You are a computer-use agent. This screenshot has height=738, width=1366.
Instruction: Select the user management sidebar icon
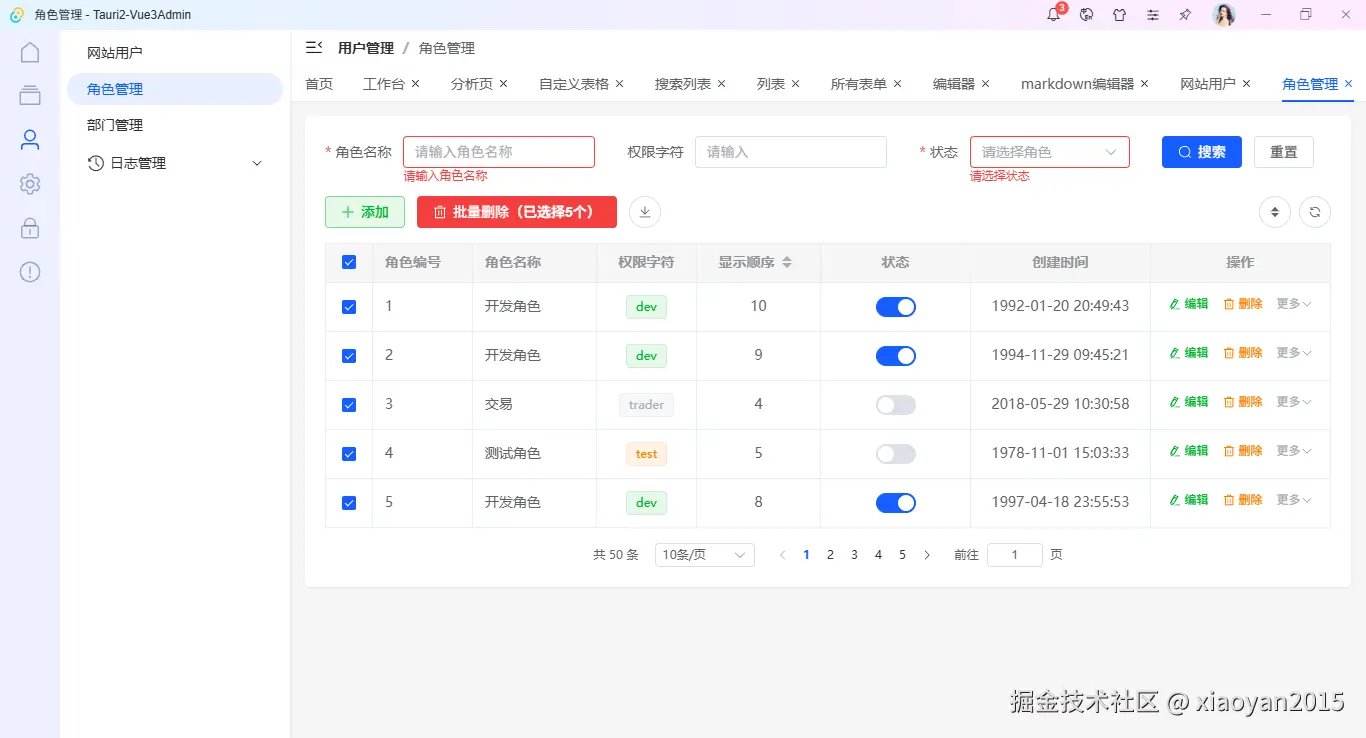[x=29, y=139]
